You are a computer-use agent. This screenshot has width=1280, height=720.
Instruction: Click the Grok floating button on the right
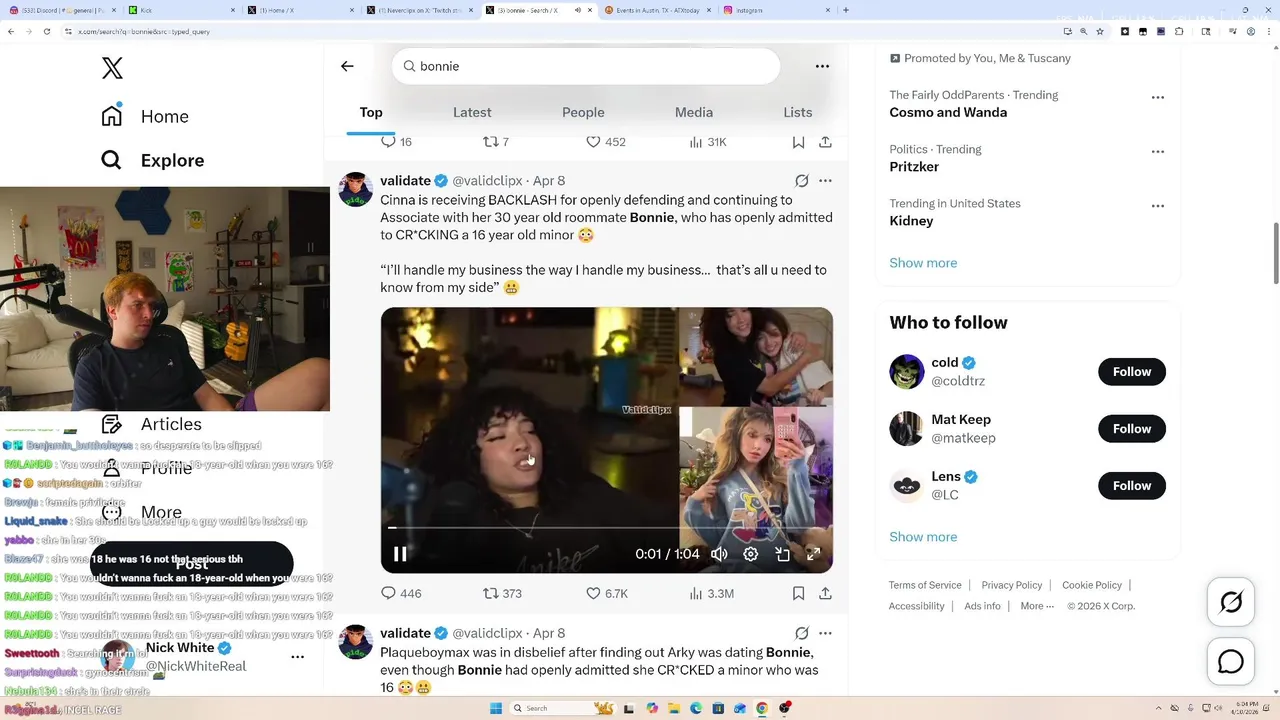[x=1231, y=603]
